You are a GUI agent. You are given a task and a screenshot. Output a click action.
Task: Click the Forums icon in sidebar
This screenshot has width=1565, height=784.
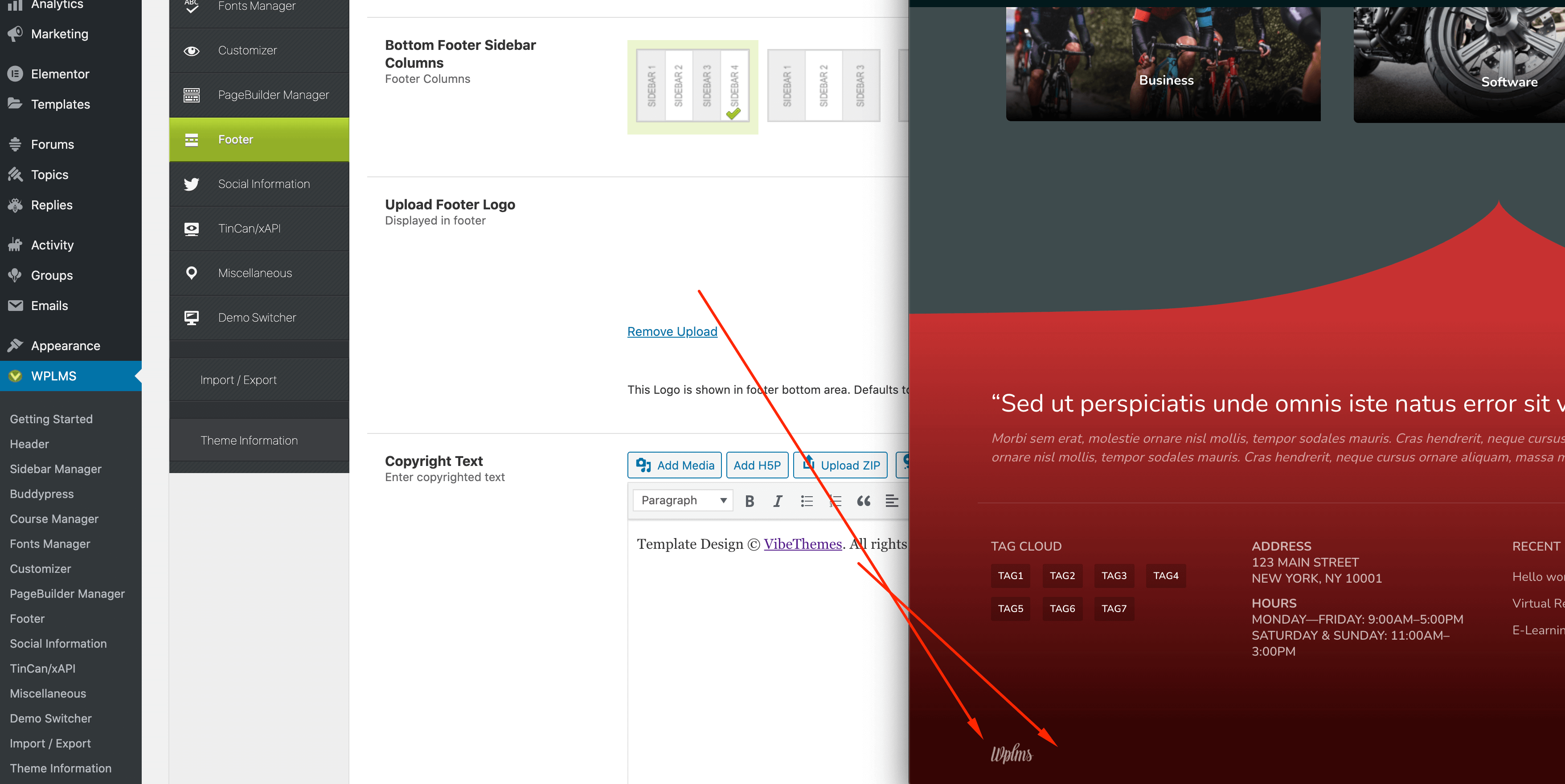15,144
